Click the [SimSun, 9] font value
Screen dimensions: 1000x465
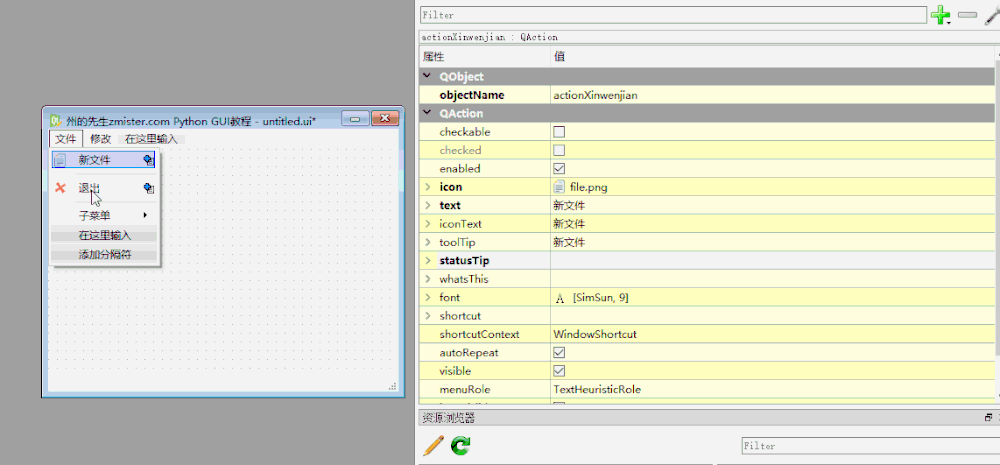[x=601, y=298]
